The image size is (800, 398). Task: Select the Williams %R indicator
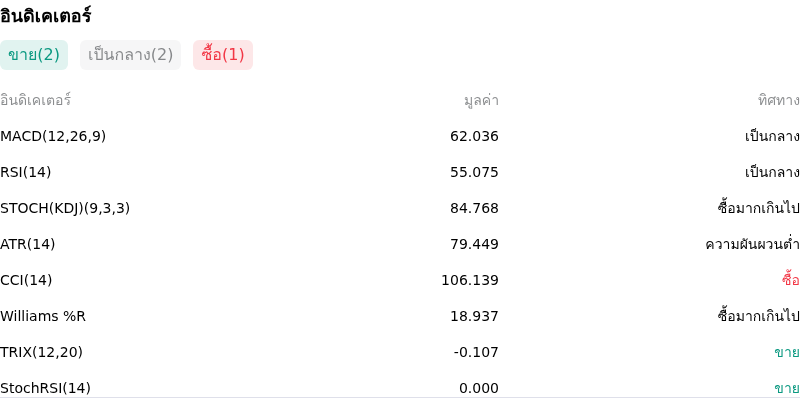tap(43, 316)
